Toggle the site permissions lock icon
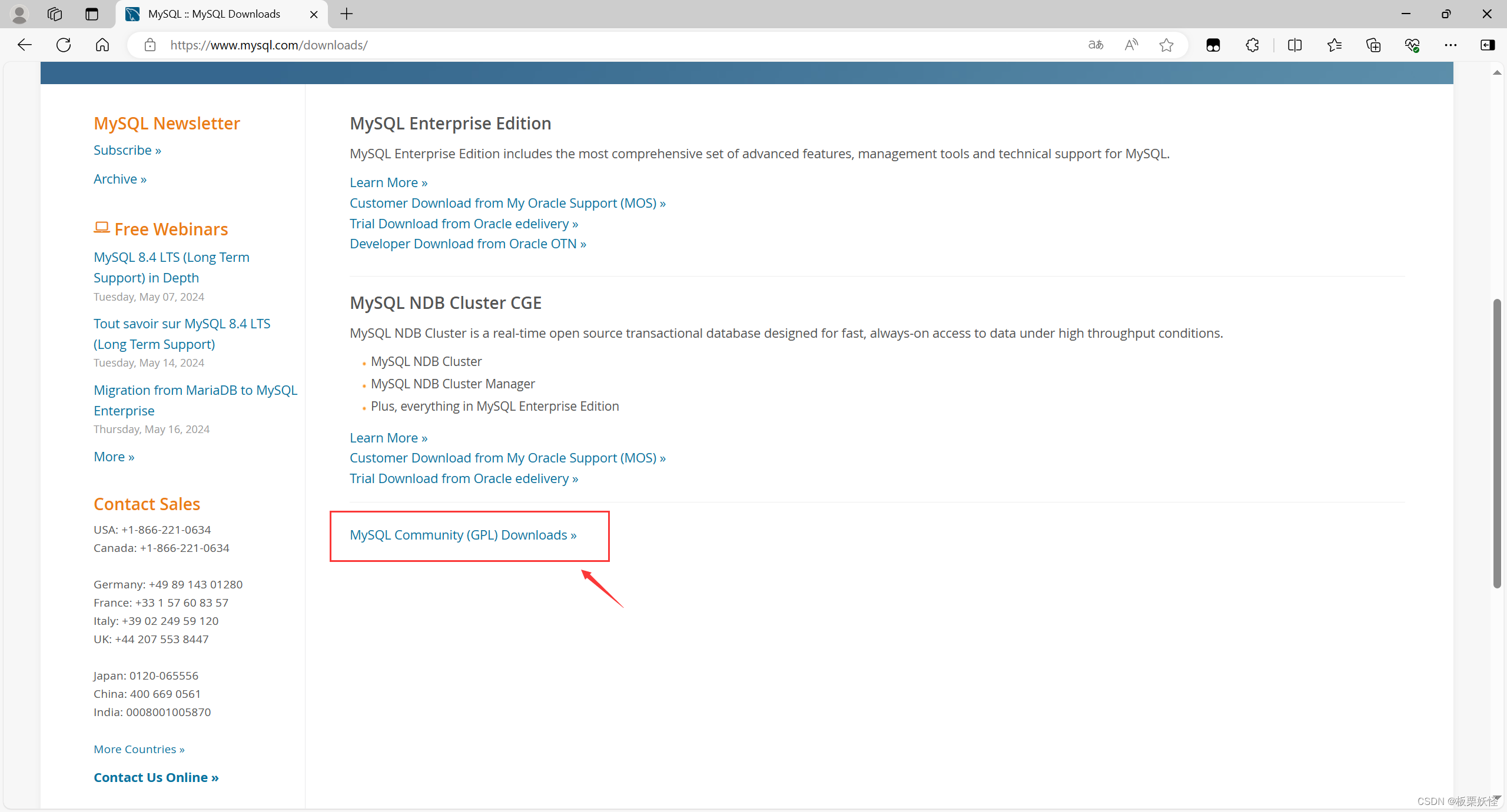The image size is (1507, 812). click(150, 45)
